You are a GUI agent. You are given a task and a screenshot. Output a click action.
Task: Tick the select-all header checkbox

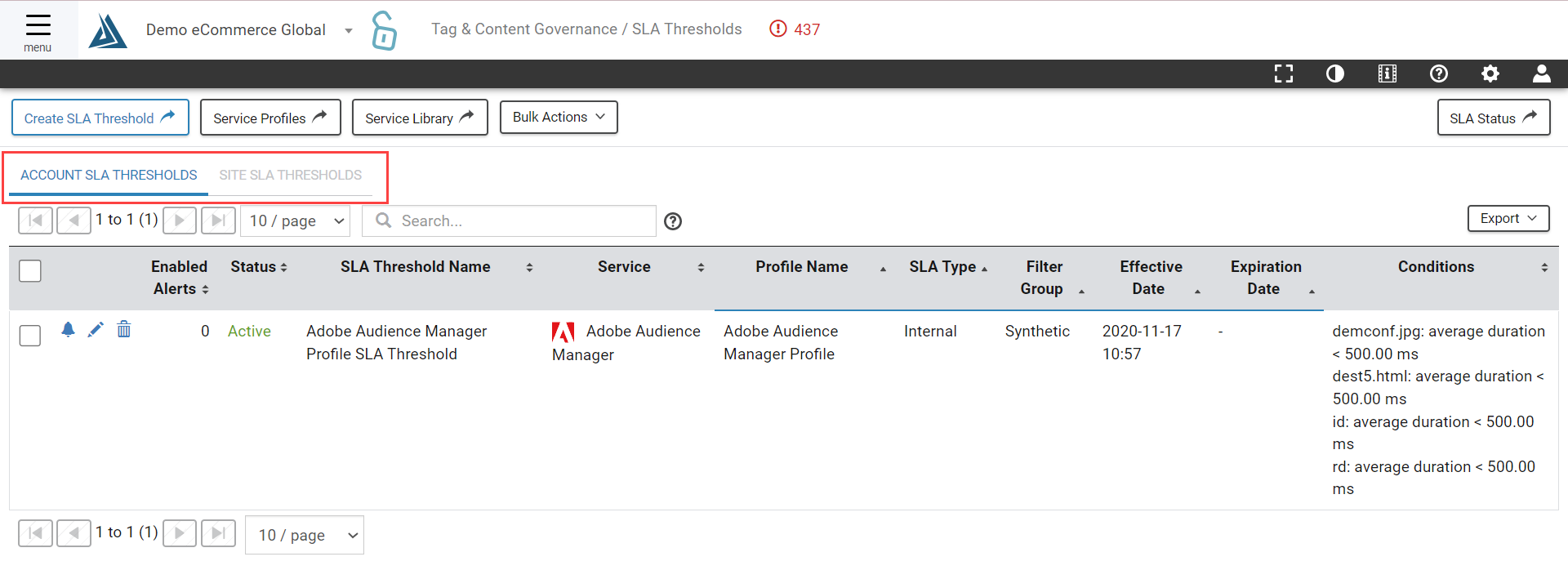pos(30,271)
